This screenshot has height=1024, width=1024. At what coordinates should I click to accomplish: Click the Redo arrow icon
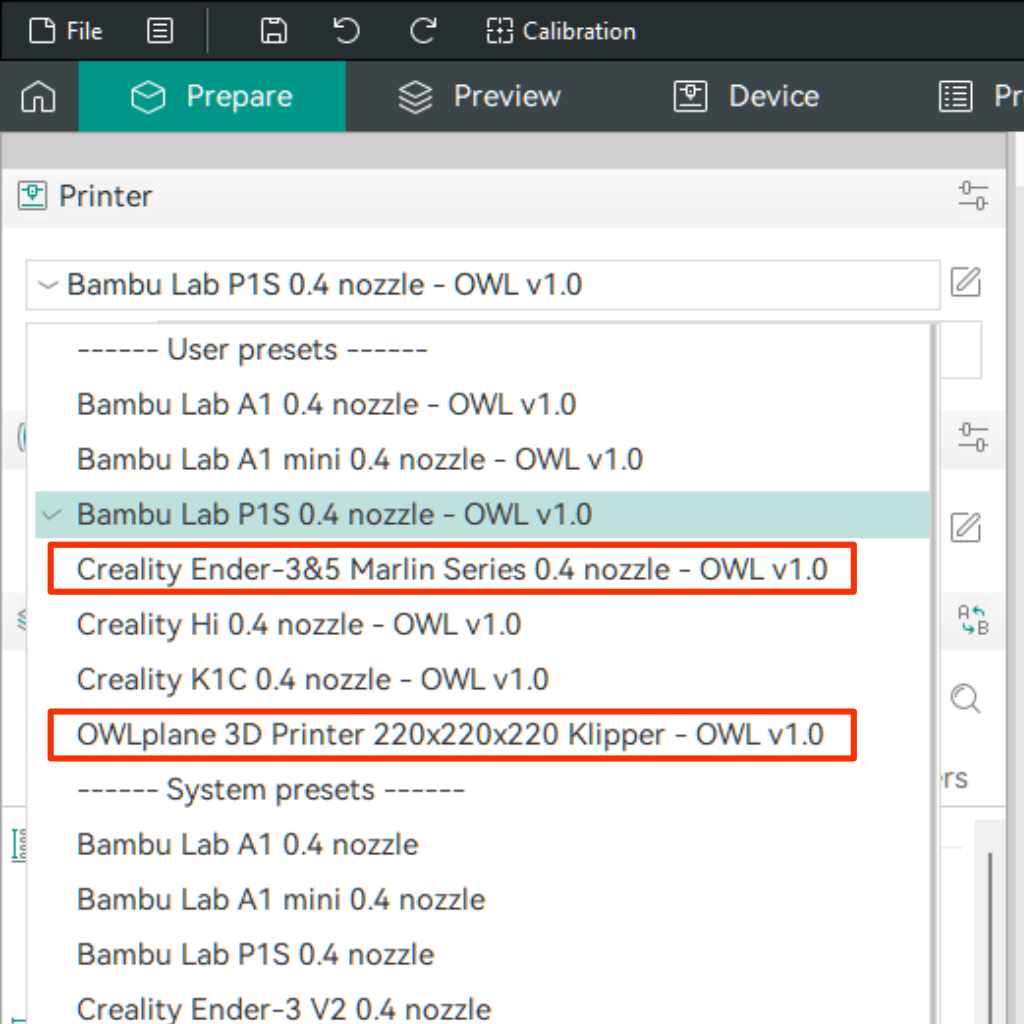[422, 31]
